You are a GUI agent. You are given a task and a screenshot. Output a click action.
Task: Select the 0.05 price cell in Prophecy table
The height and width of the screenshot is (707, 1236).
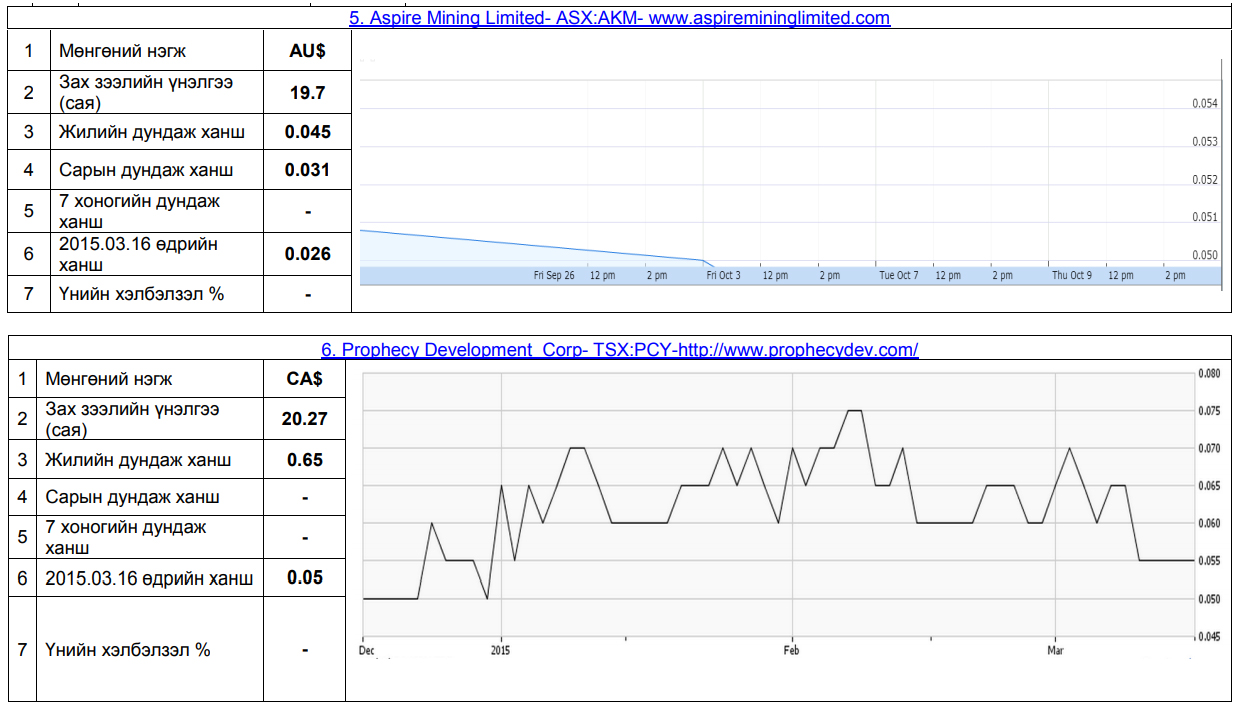(304, 578)
